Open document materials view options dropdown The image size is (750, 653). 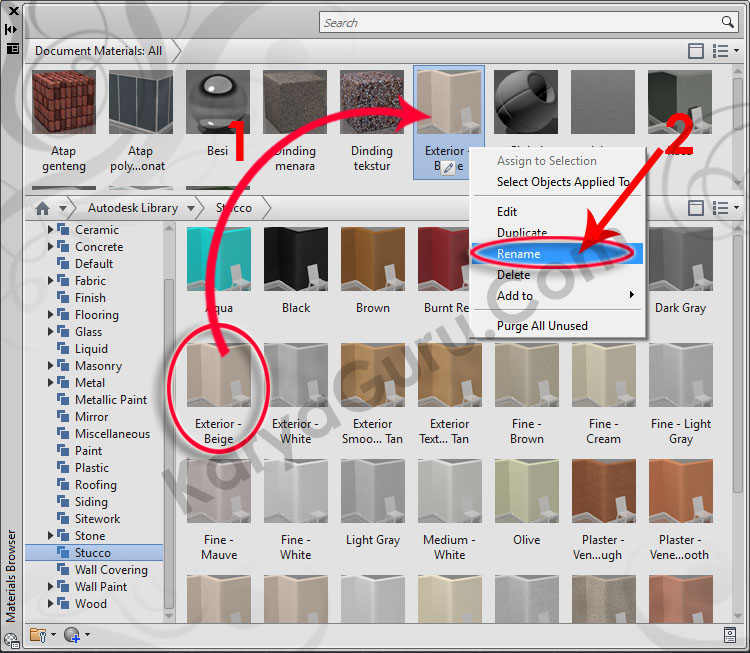pos(725,50)
